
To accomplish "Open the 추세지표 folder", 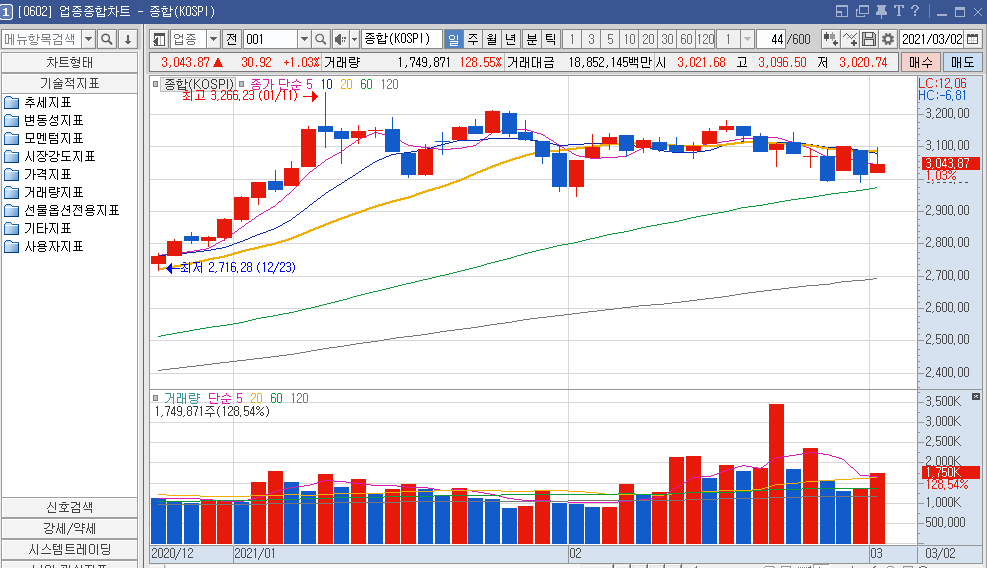I will [x=38, y=103].
